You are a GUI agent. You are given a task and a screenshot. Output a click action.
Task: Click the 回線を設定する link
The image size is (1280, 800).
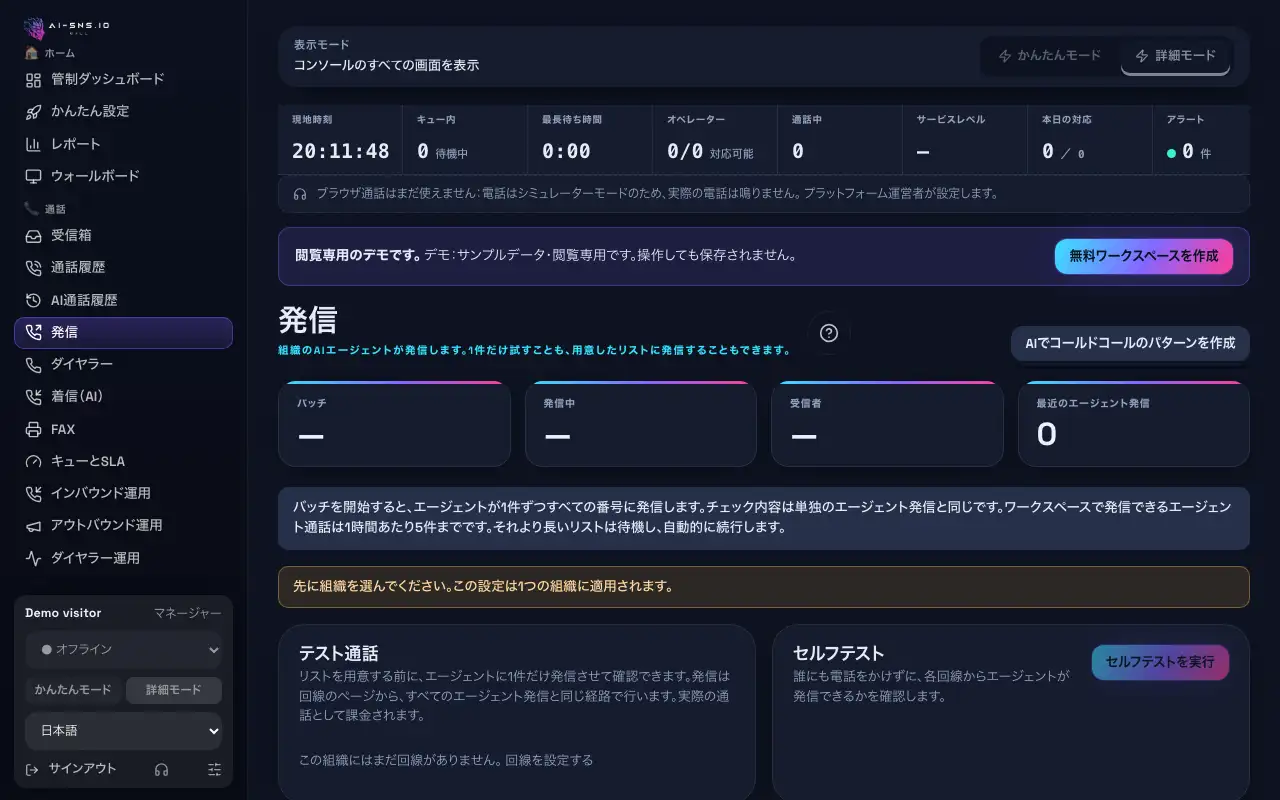549,760
